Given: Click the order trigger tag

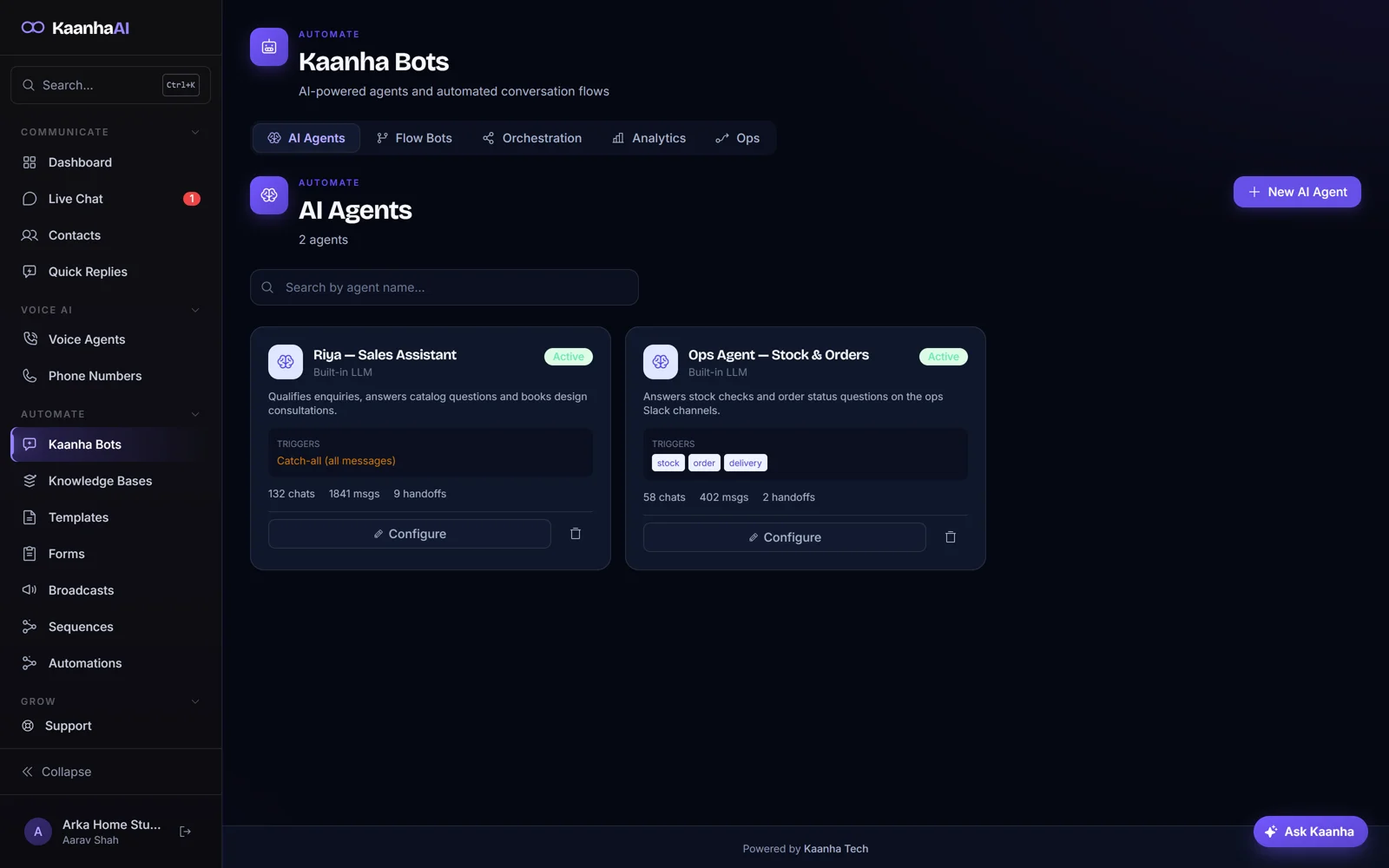Looking at the screenshot, I should point(704,463).
